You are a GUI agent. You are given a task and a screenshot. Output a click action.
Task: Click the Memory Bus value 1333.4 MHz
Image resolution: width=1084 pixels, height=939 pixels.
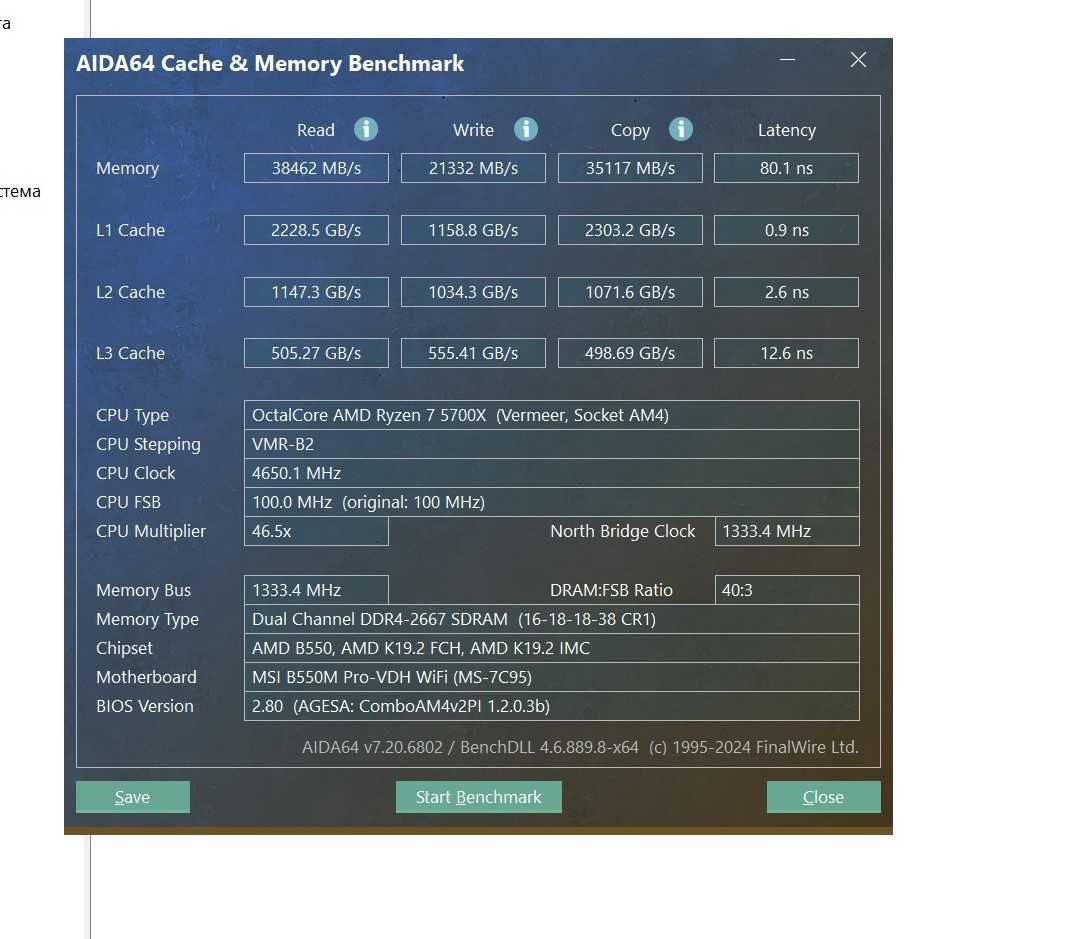pos(316,590)
